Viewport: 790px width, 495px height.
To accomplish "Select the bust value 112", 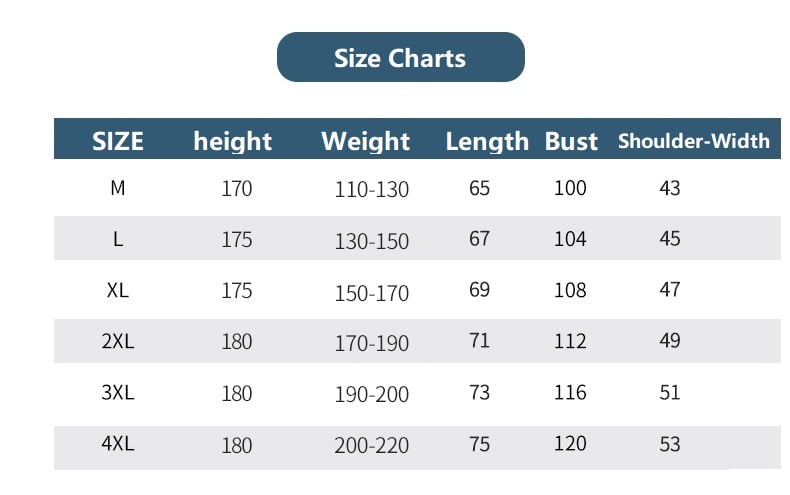I will coord(570,341).
